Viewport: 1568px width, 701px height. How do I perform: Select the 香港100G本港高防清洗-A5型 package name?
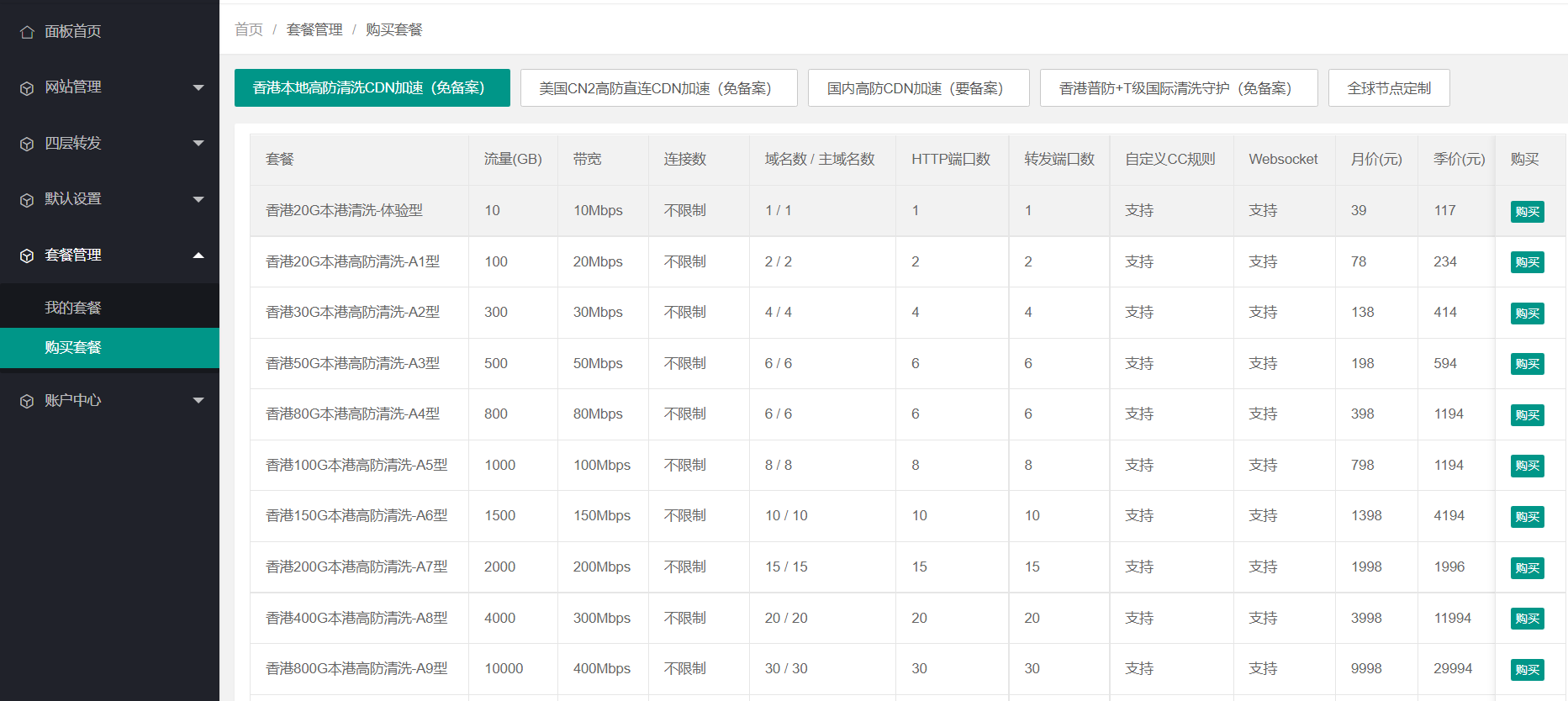(356, 465)
